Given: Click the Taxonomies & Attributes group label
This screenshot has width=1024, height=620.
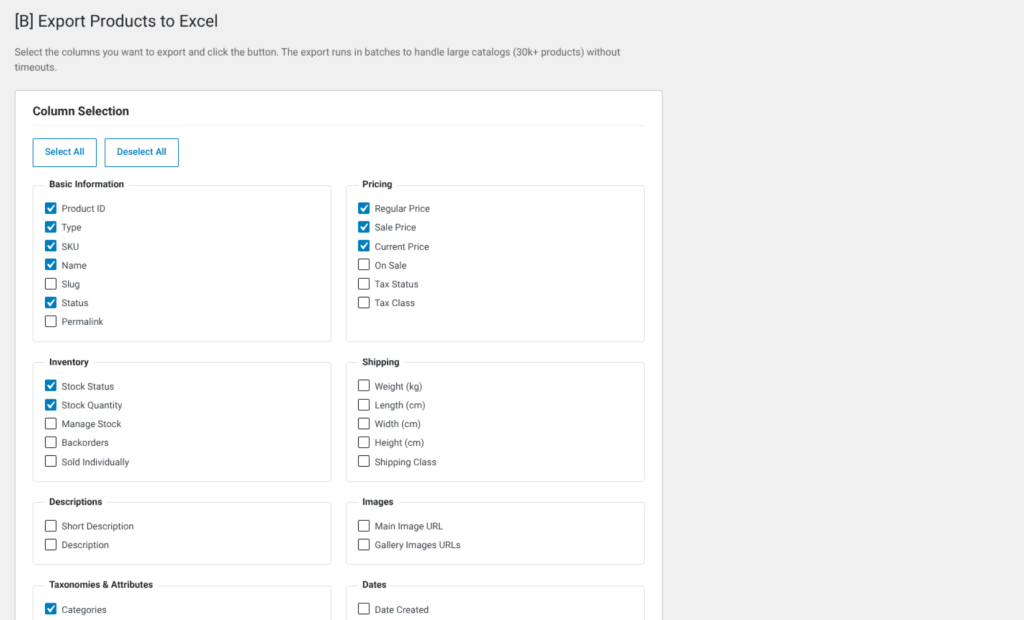Looking at the screenshot, I should (101, 585).
